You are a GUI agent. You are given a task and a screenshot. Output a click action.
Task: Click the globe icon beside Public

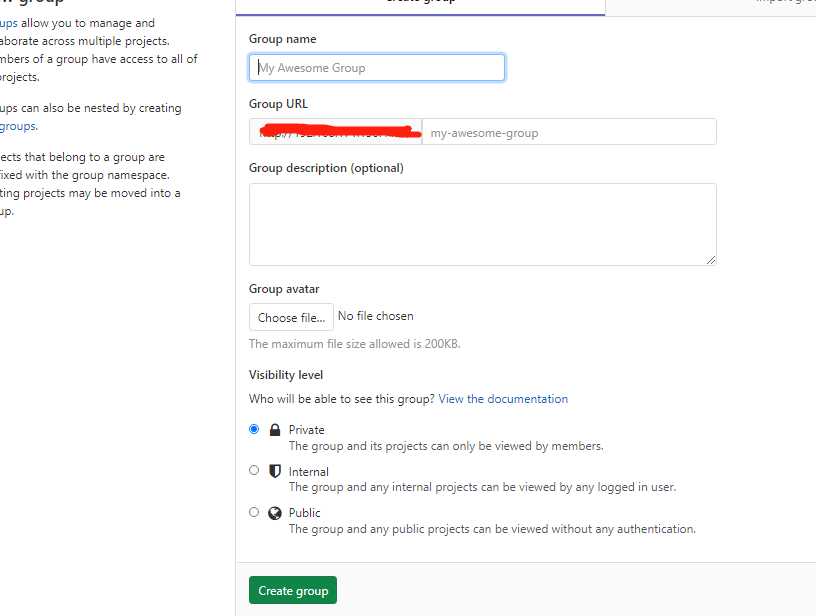[275, 514]
